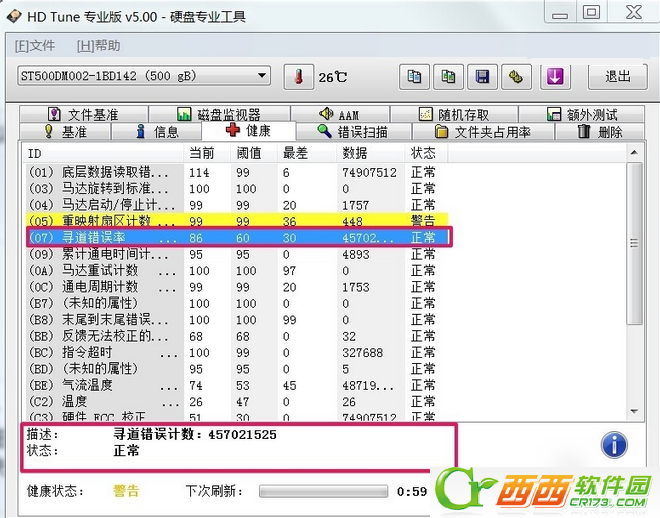
Task: Select the (B7) 未知的属性 row
Action: click(x=237, y=303)
